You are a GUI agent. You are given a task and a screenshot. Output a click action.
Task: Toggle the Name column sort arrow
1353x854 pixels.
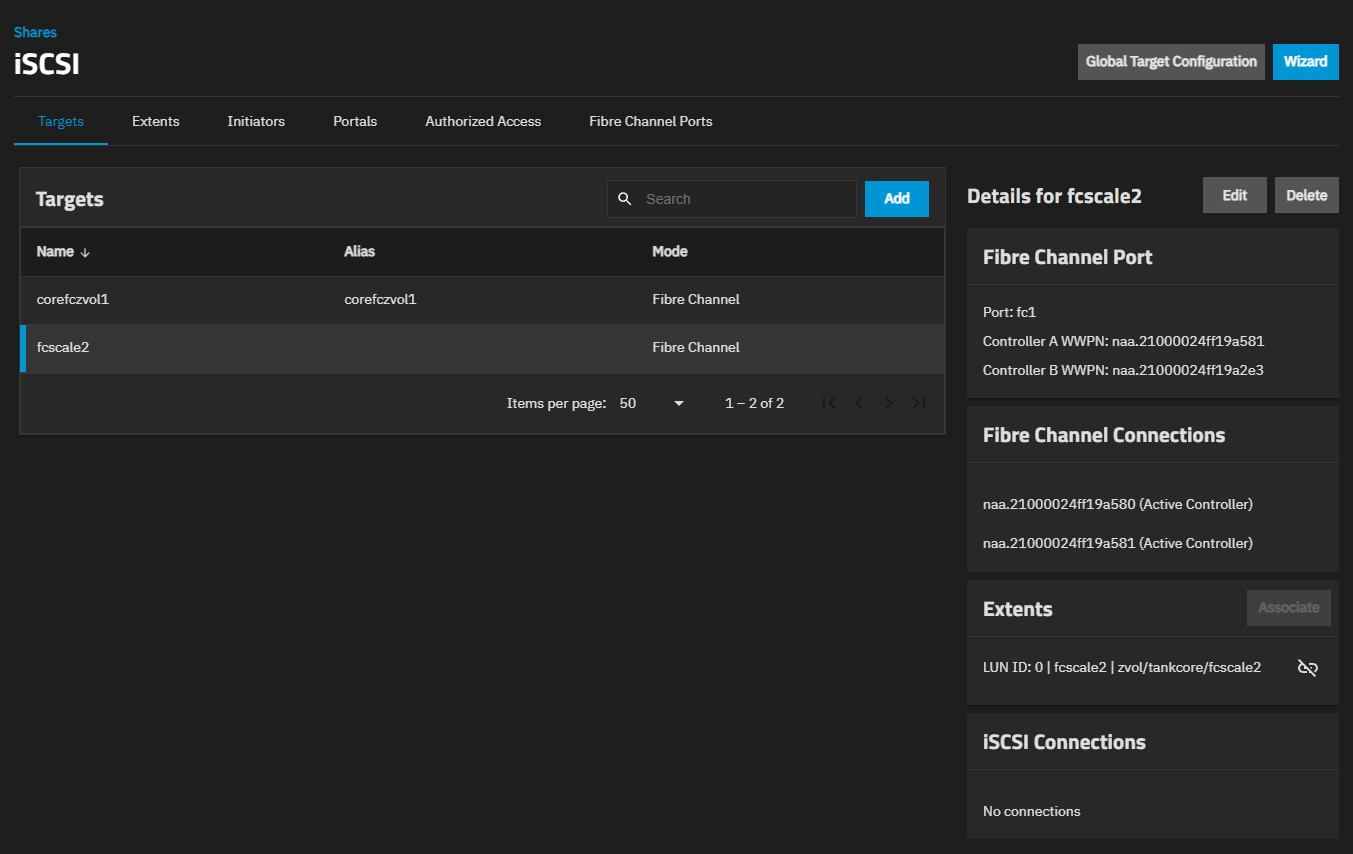(85, 252)
